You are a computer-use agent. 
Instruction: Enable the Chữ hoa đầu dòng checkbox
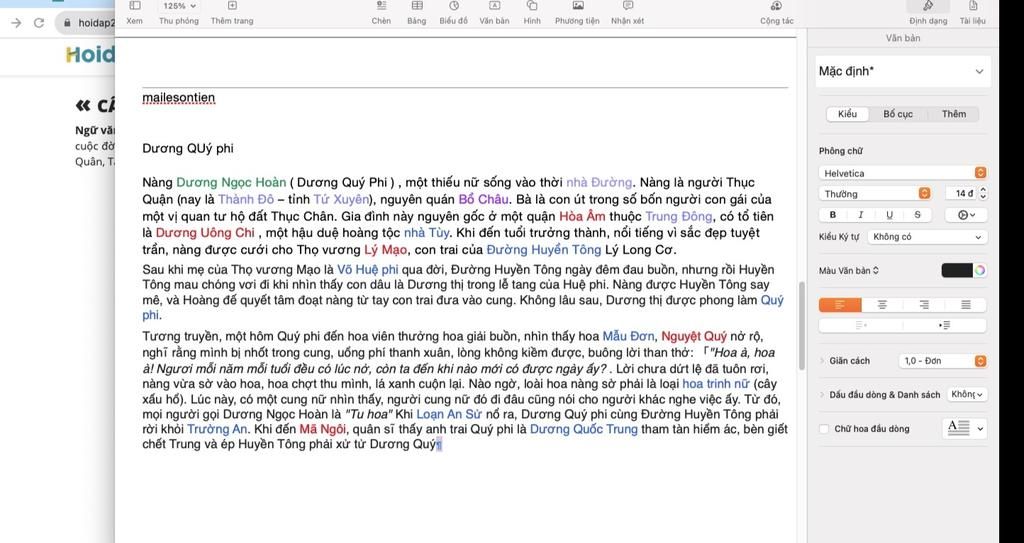click(824, 429)
